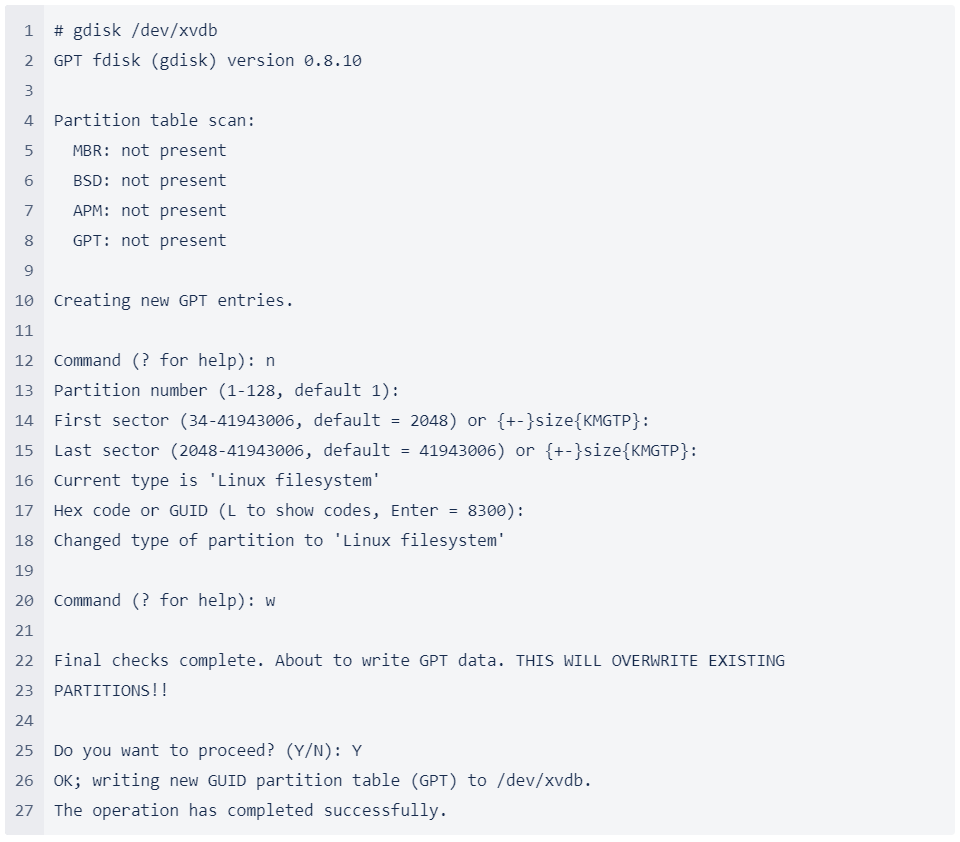
Task: Click the gdisk version 0.8.10 text
Action: (207, 60)
